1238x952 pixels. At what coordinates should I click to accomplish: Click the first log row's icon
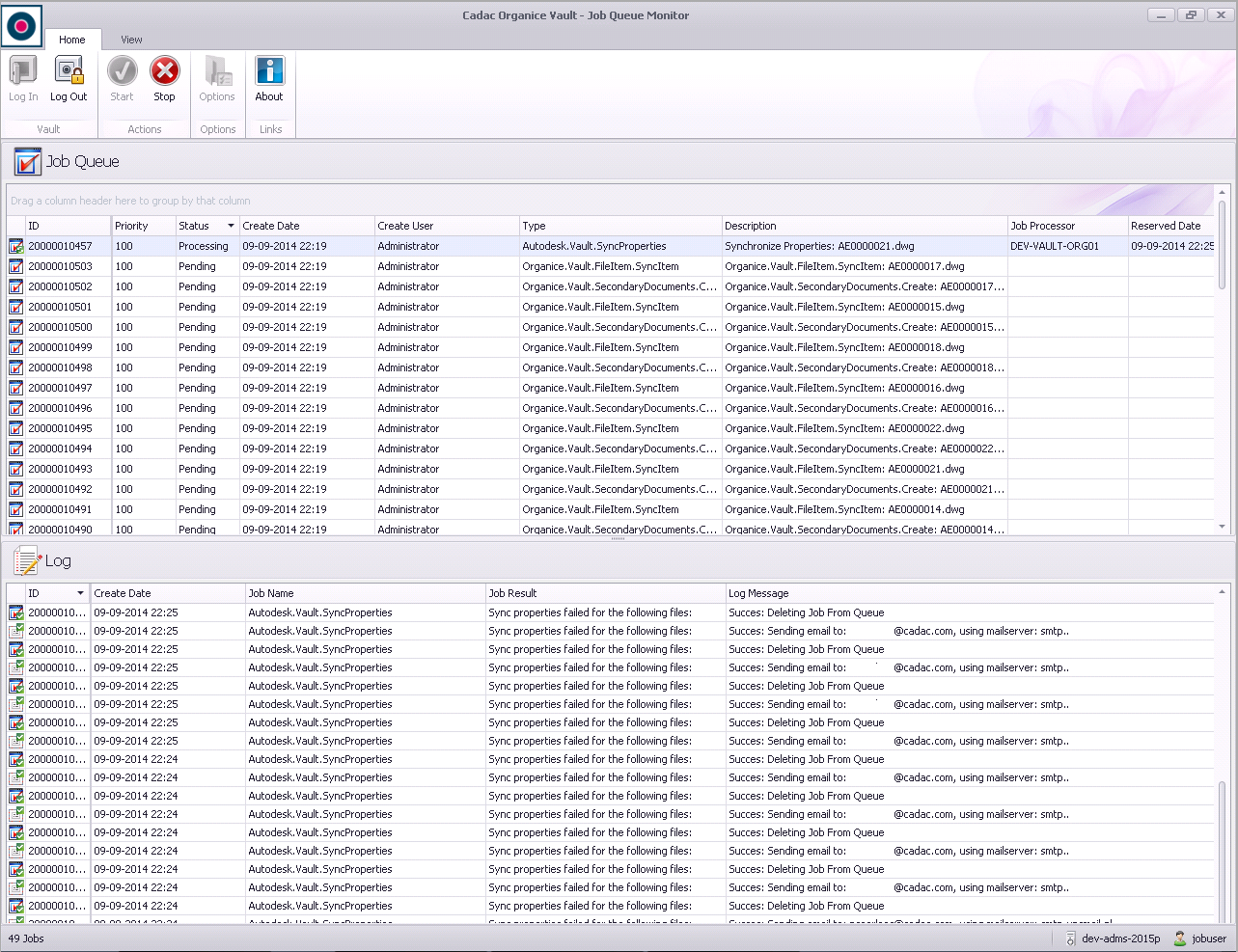(16, 612)
